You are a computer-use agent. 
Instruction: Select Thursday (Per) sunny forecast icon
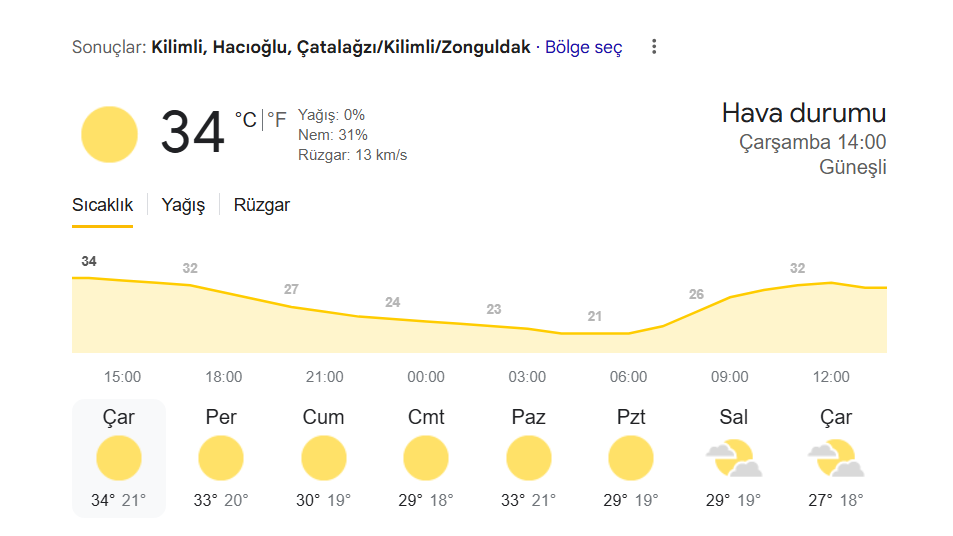click(x=221, y=458)
